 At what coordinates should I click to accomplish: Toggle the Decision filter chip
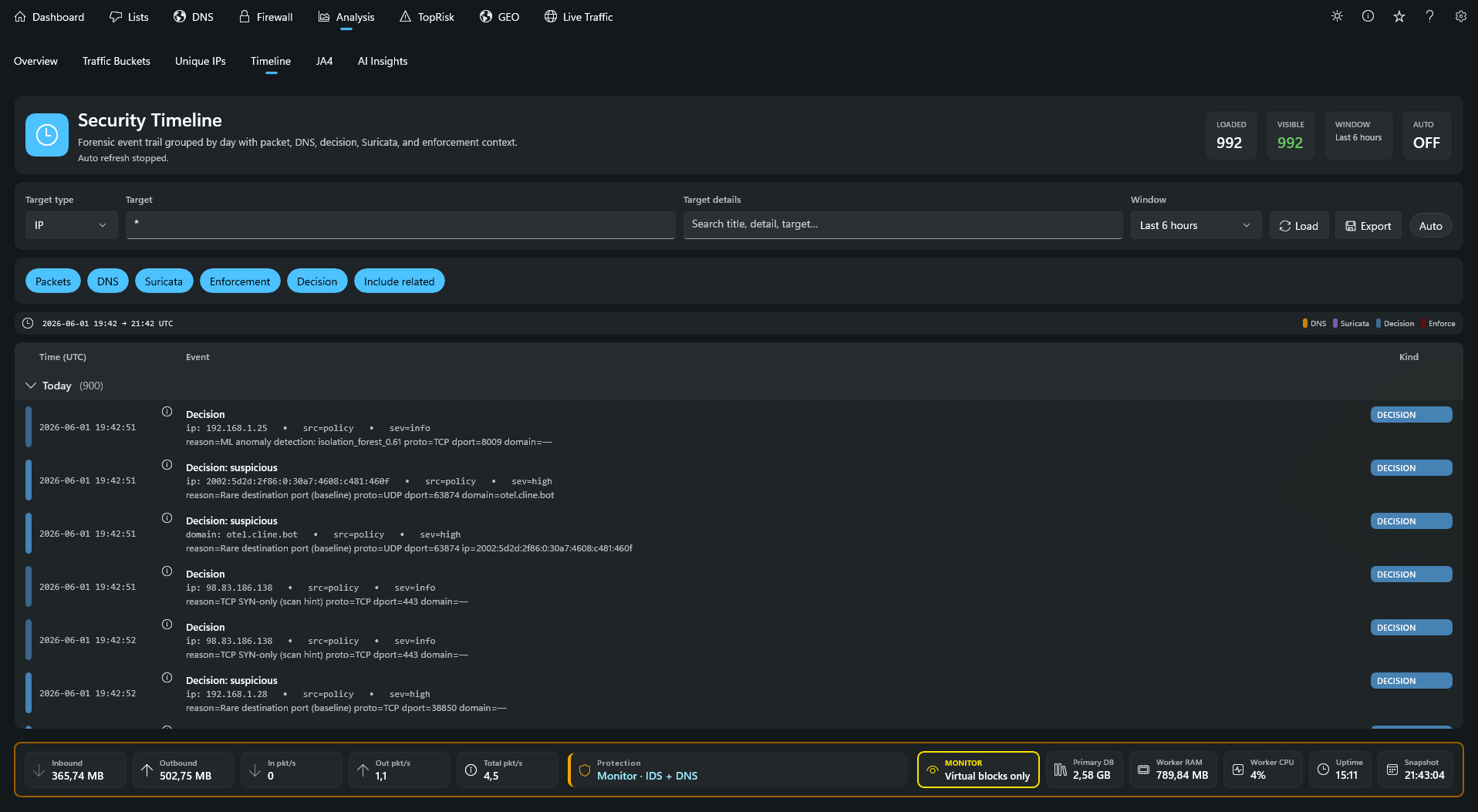point(317,281)
